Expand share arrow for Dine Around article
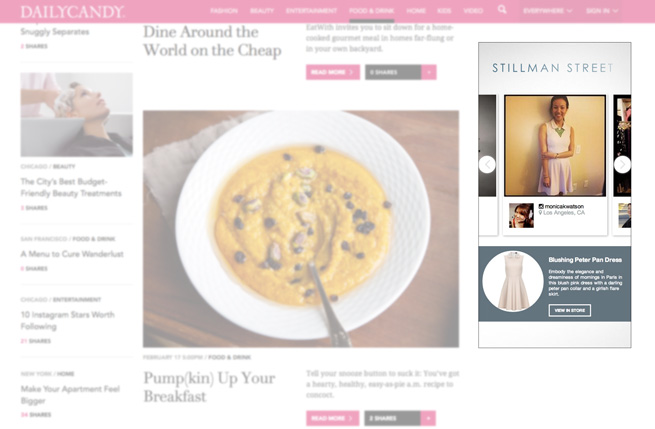The image size is (655, 429). click(x=429, y=72)
